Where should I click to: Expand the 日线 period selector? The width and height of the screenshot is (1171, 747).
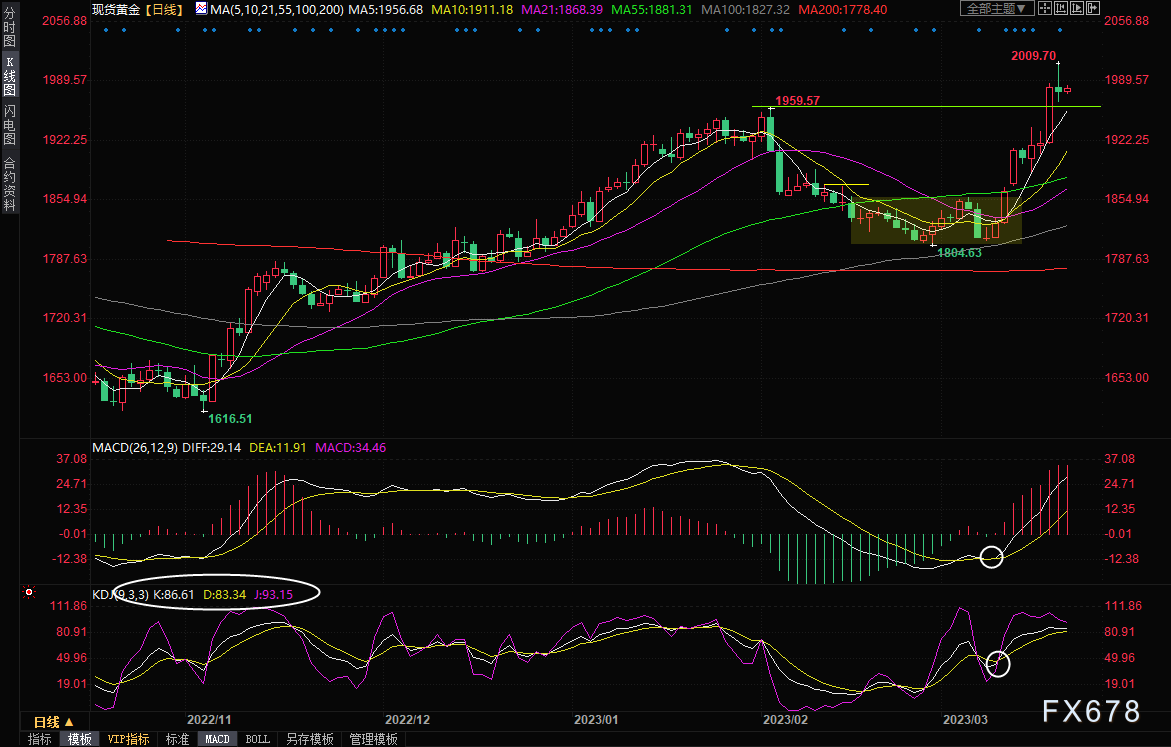tap(54, 722)
